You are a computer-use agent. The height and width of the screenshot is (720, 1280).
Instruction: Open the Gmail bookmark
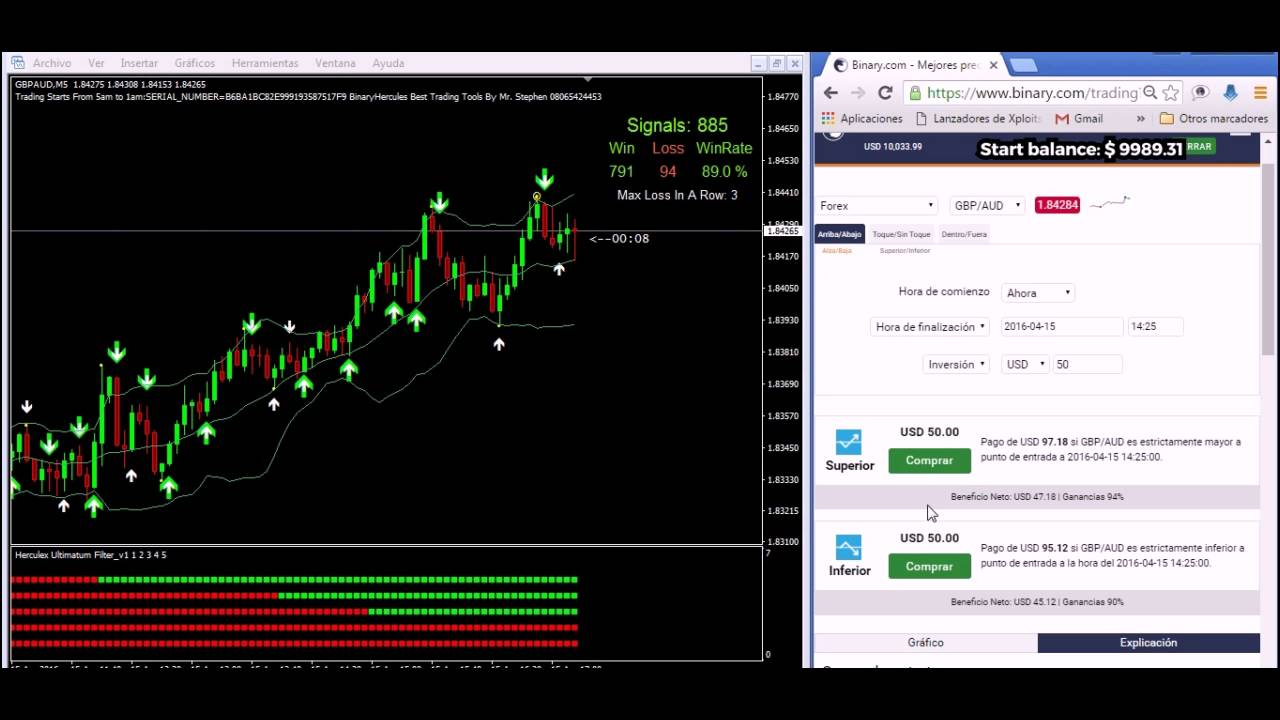(1079, 118)
